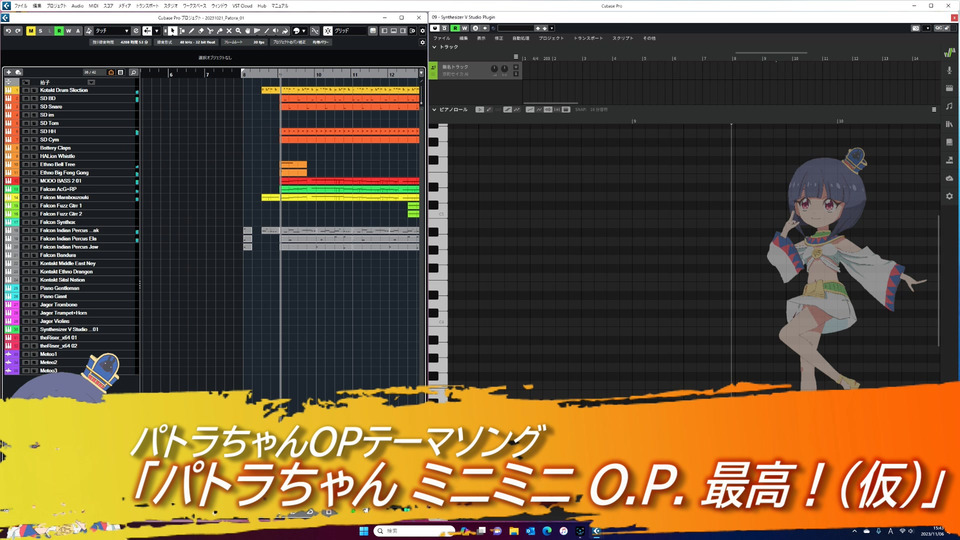Click the QC button in plugin header

click(x=938, y=28)
